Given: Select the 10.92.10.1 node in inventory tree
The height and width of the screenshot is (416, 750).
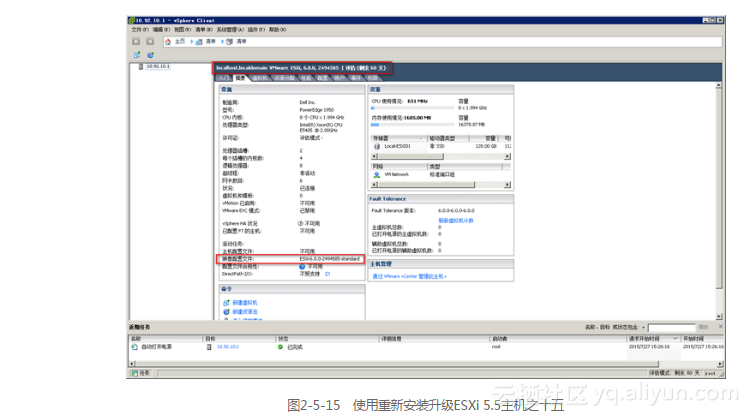Looking at the screenshot, I should [158, 66].
